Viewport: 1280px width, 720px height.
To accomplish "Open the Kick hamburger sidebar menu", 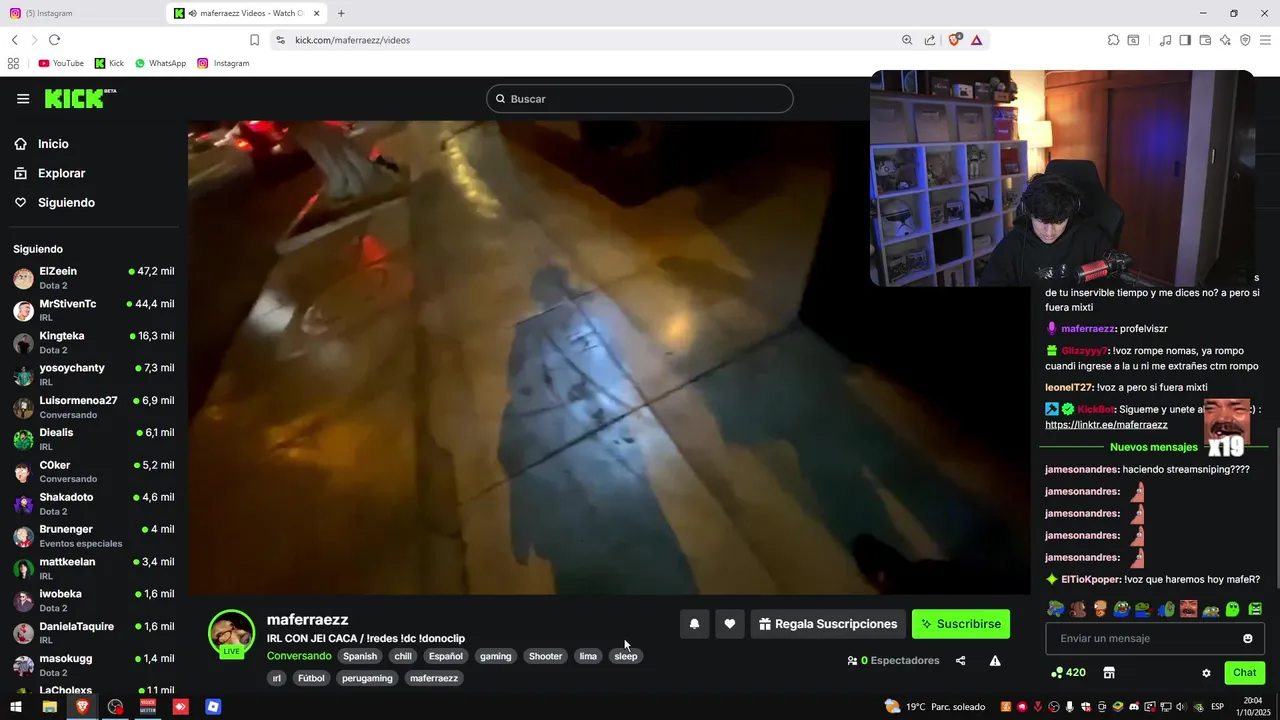I will click(23, 99).
